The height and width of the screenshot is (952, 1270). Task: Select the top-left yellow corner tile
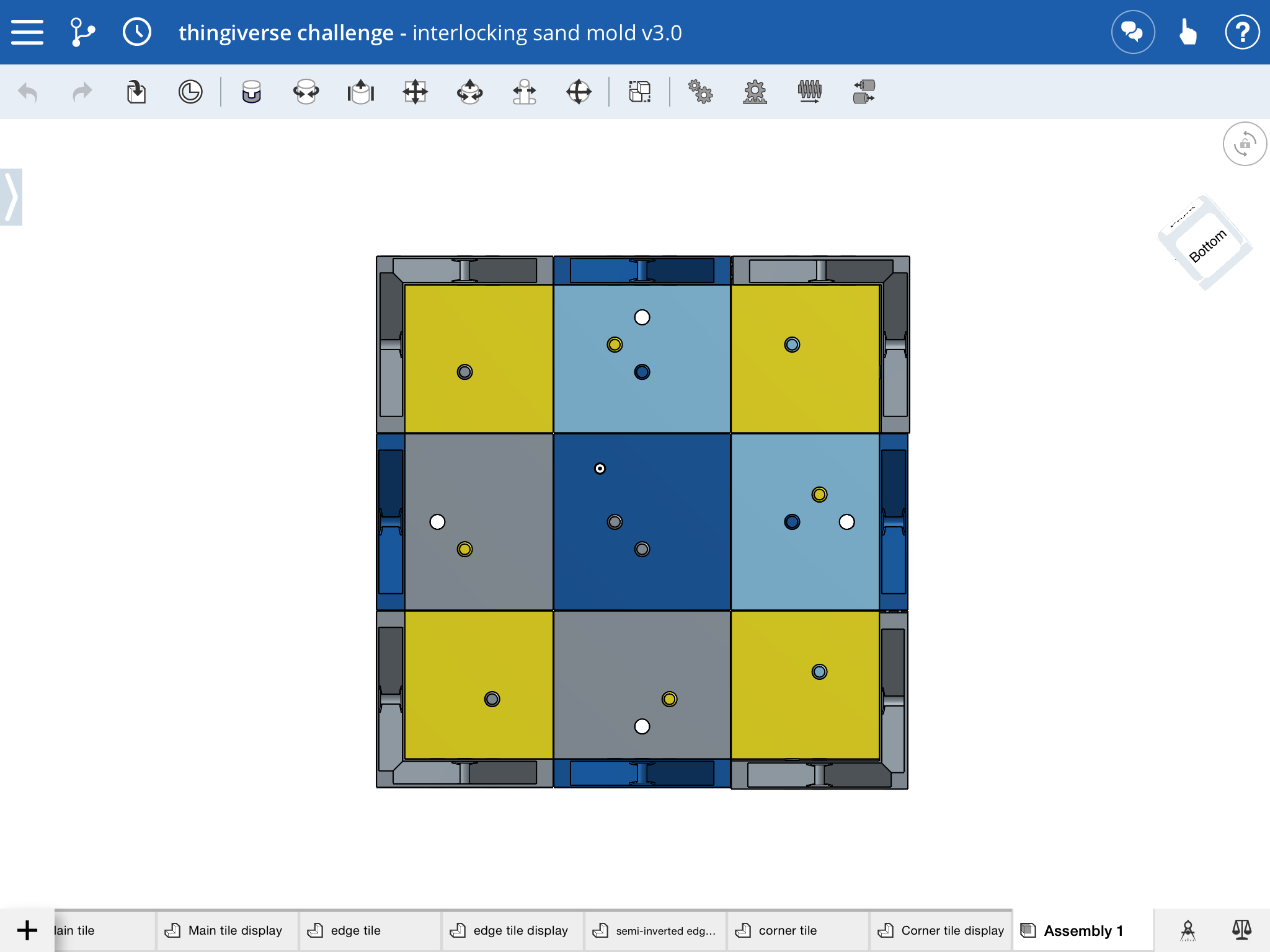(x=479, y=358)
